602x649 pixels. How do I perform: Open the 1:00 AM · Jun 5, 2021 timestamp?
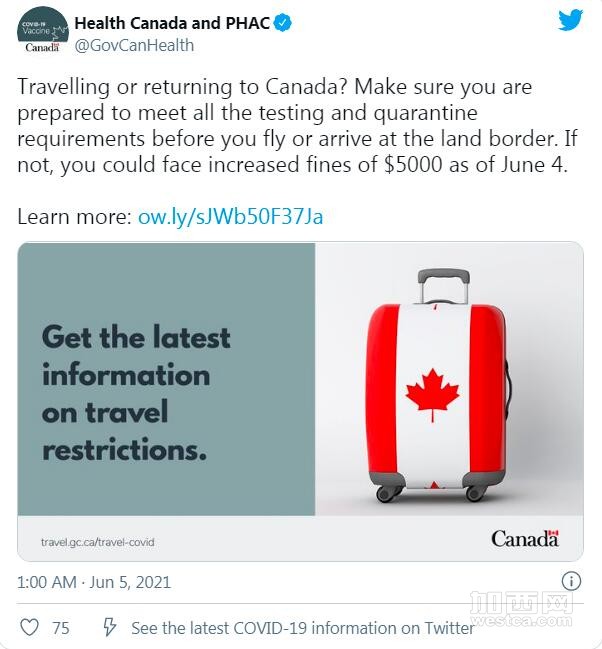coord(94,582)
